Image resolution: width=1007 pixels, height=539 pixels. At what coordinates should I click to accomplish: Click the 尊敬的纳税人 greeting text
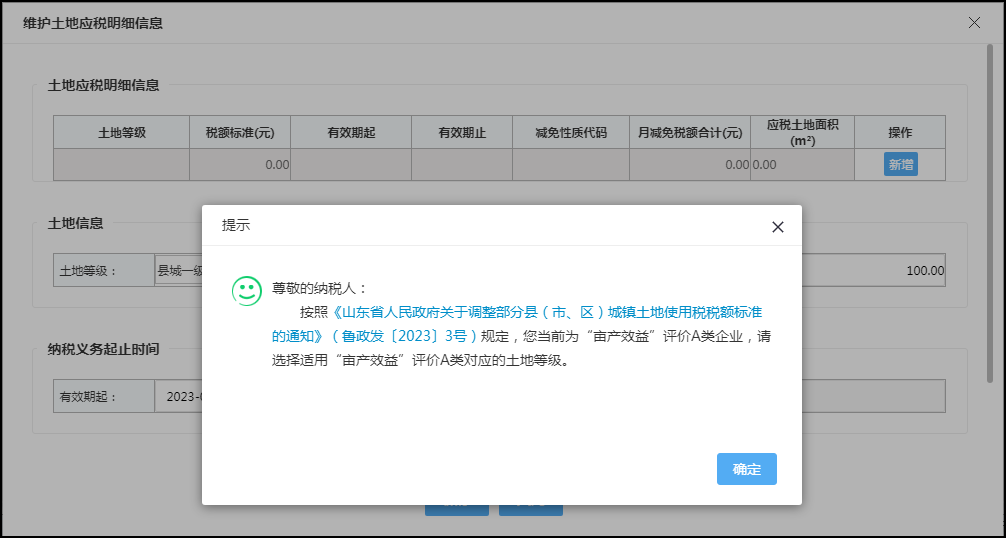click(x=319, y=288)
